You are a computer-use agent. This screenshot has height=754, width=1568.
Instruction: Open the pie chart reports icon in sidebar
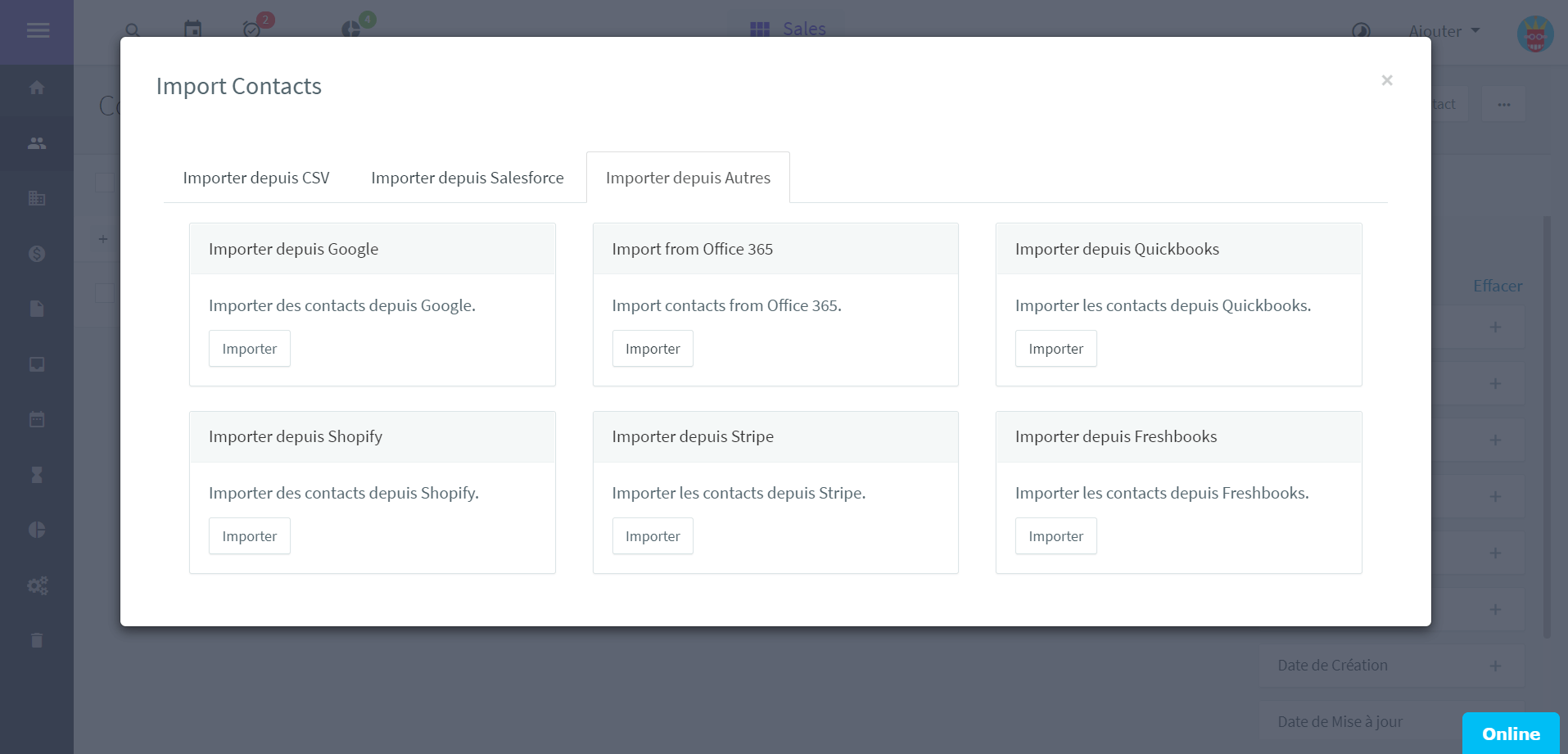tap(37, 530)
